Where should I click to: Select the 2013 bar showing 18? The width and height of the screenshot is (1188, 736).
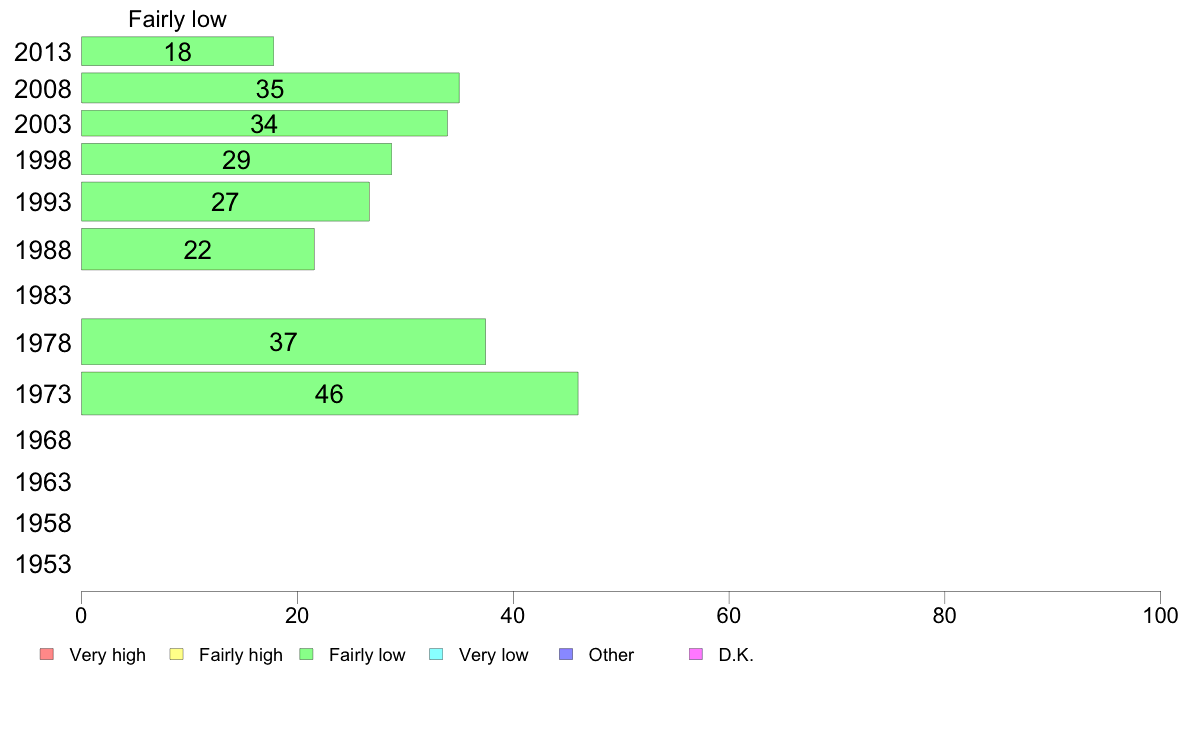click(177, 51)
